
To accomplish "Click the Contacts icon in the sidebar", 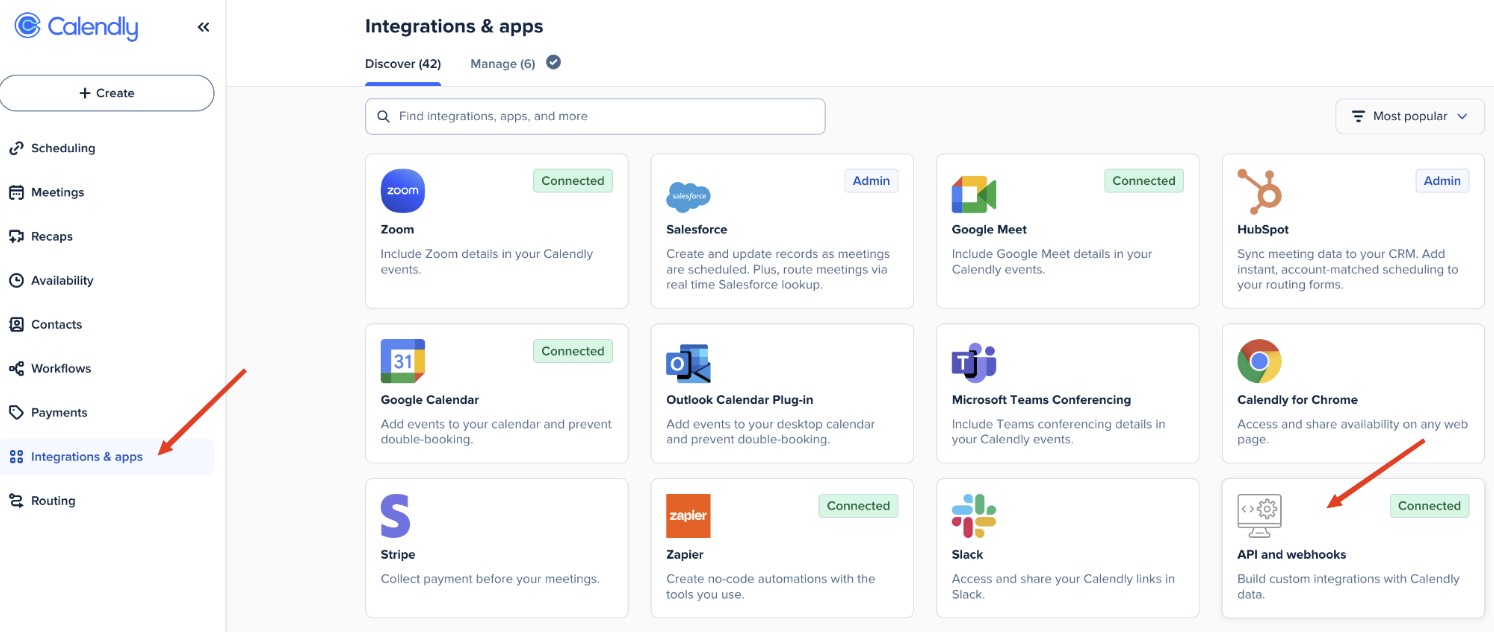I will coord(16,324).
